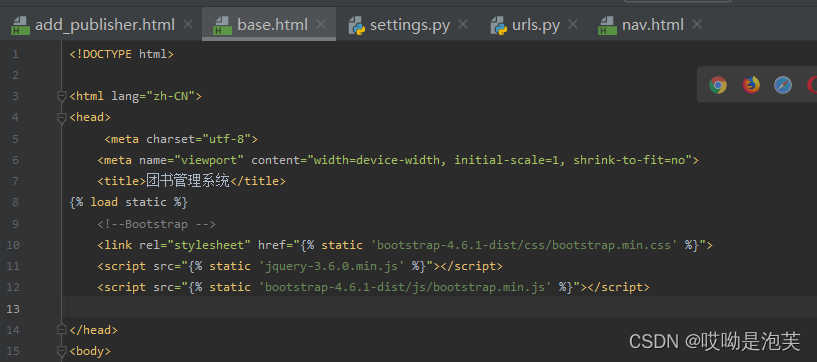817x362 pixels.
Task: Close the settings.py tab
Action: 463,24
